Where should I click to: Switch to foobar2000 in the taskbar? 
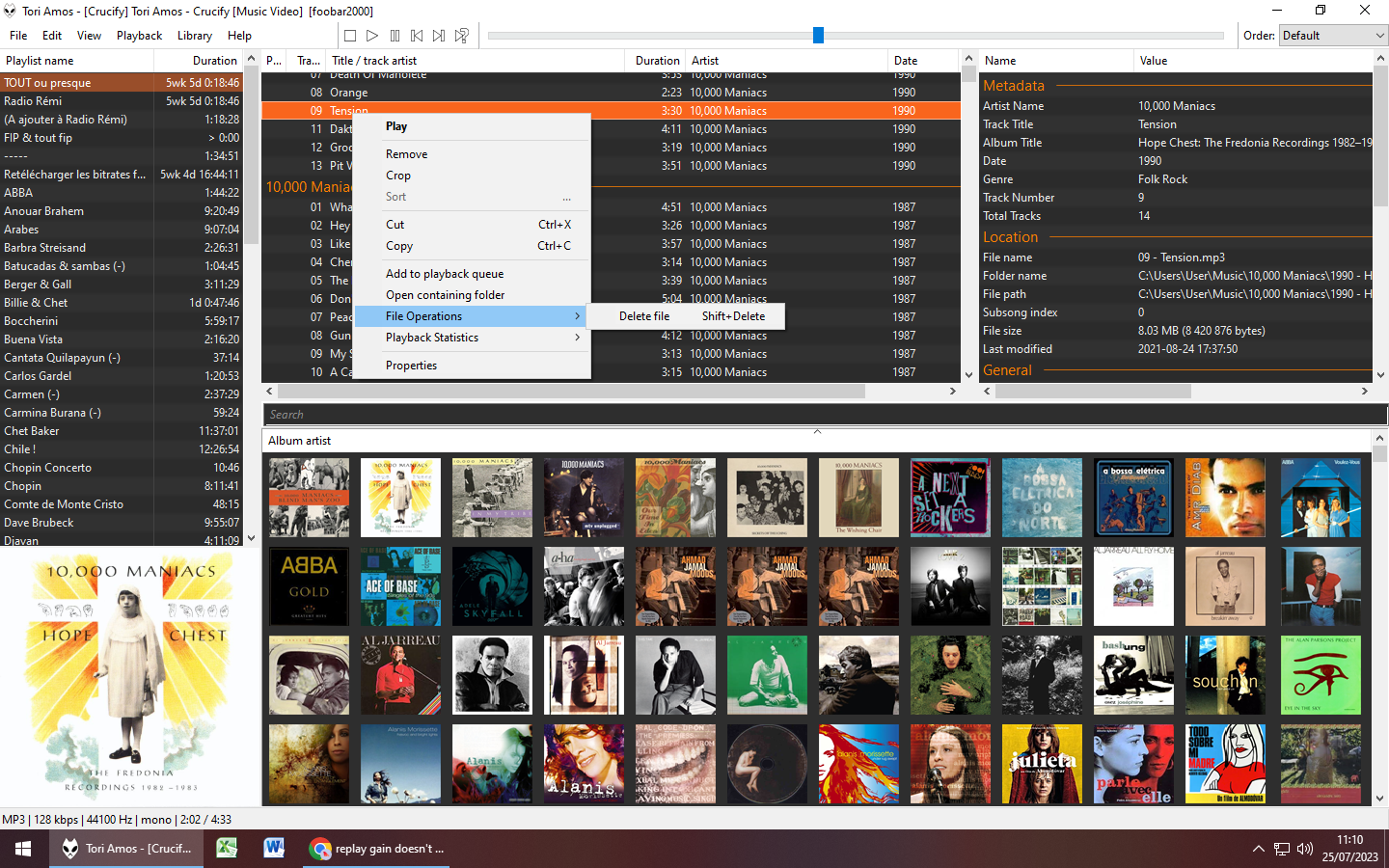point(128,849)
